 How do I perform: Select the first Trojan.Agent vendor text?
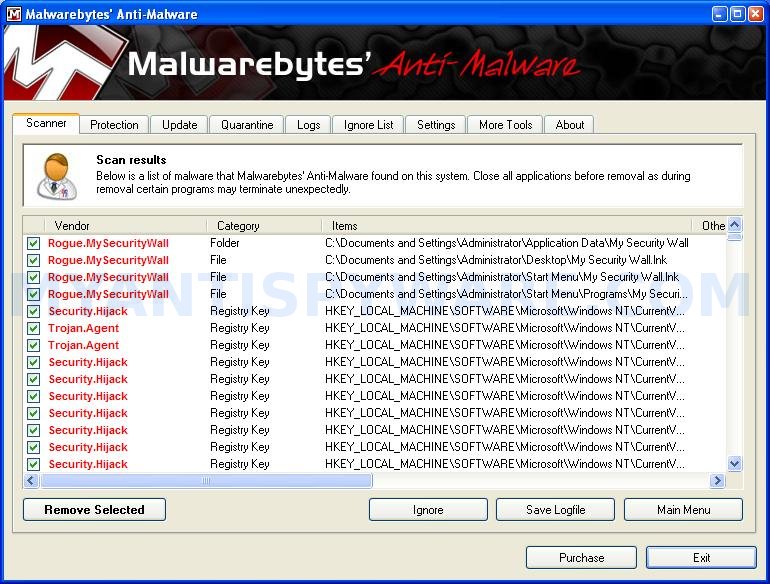pos(83,328)
